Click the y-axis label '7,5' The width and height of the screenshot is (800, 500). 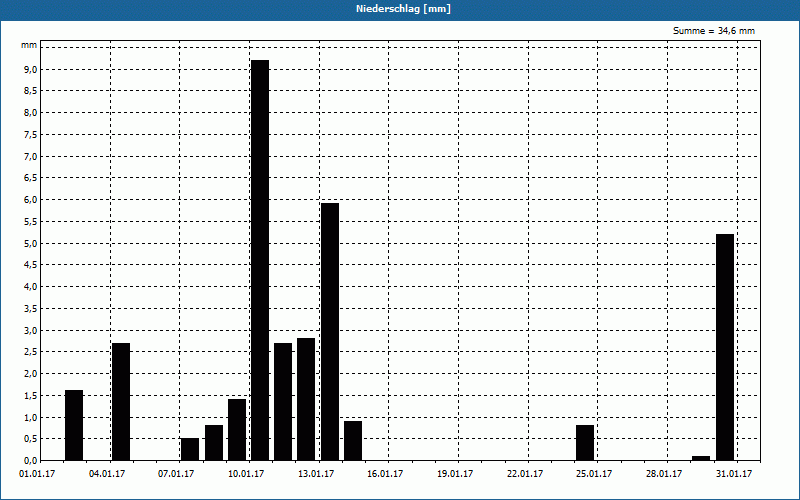coord(31,135)
